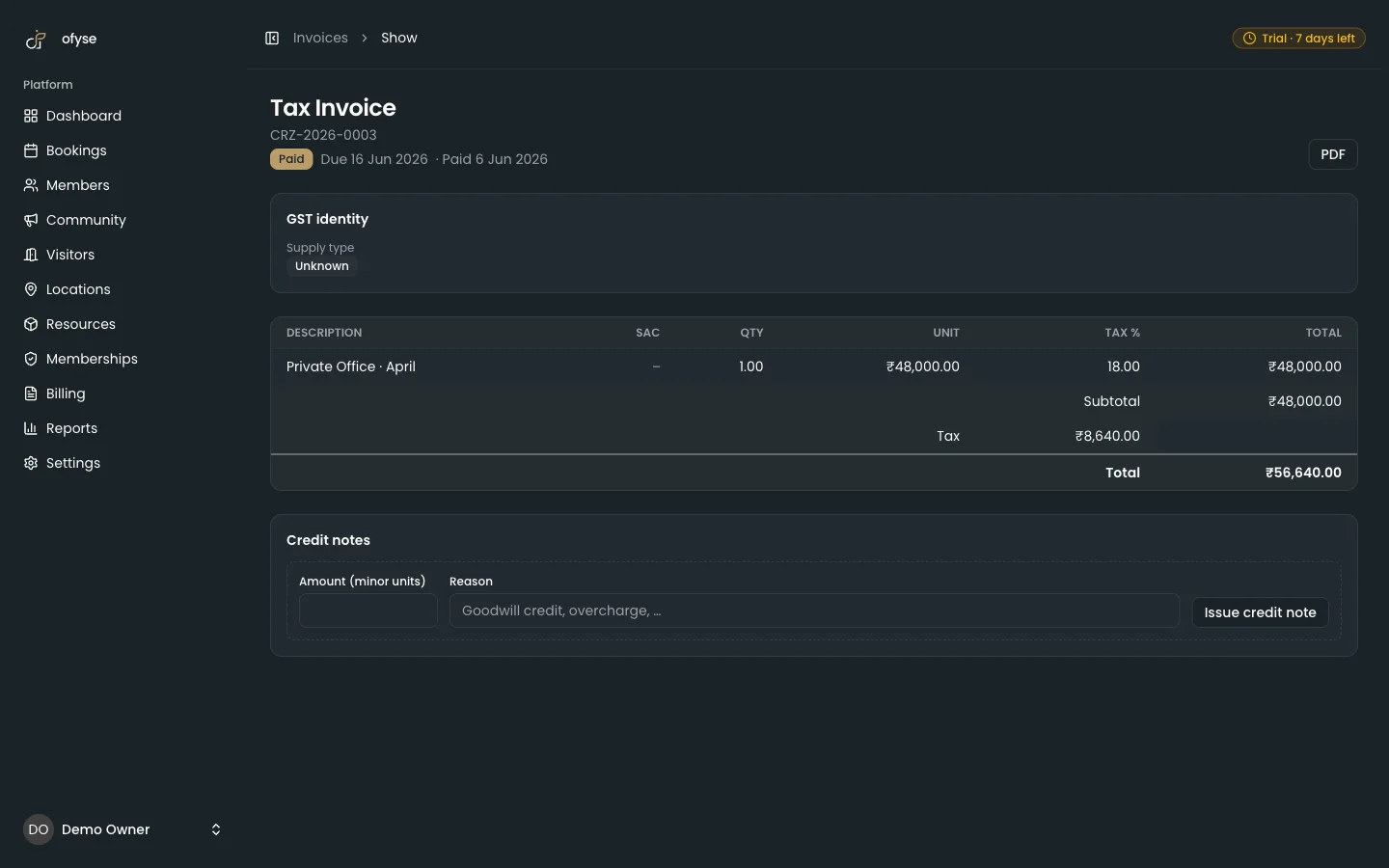Click the QTY column header
This screenshot has width=1389, height=868.
tap(751, 333)
